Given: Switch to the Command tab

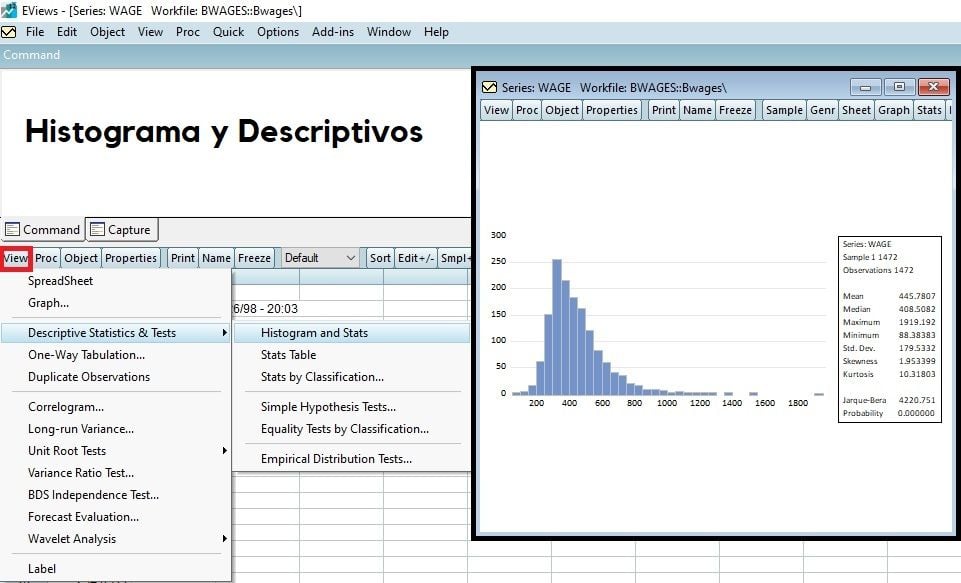Looking at the screenshot, I should coord(43,229).
